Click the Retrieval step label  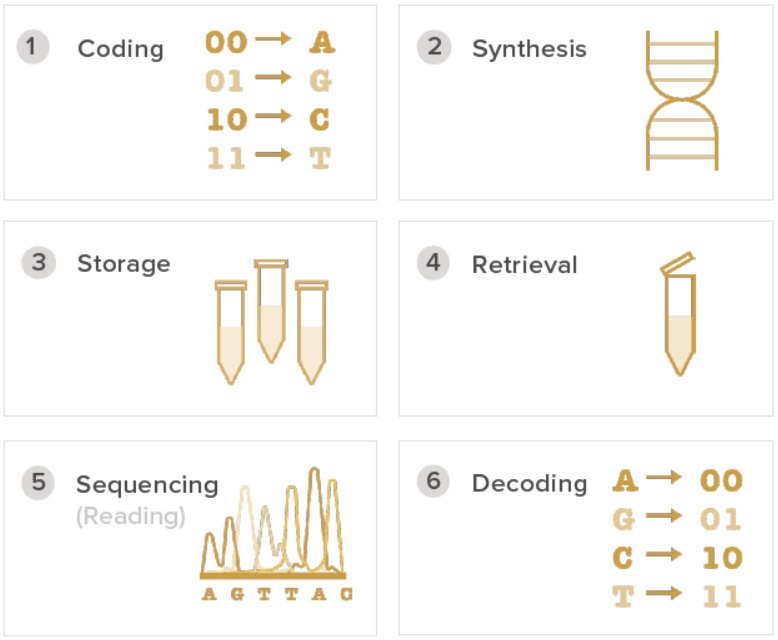[525, 264]
